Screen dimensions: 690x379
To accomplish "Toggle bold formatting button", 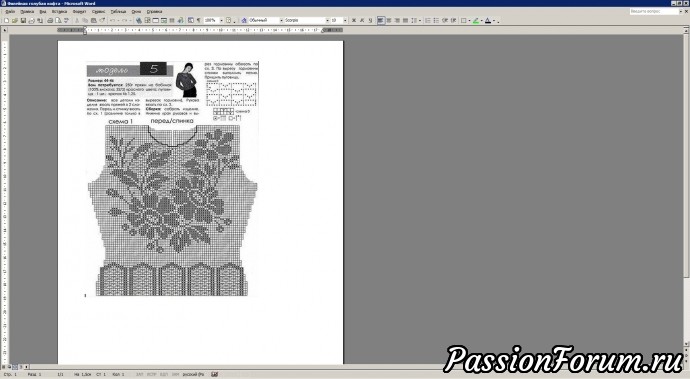I will 353,20.
